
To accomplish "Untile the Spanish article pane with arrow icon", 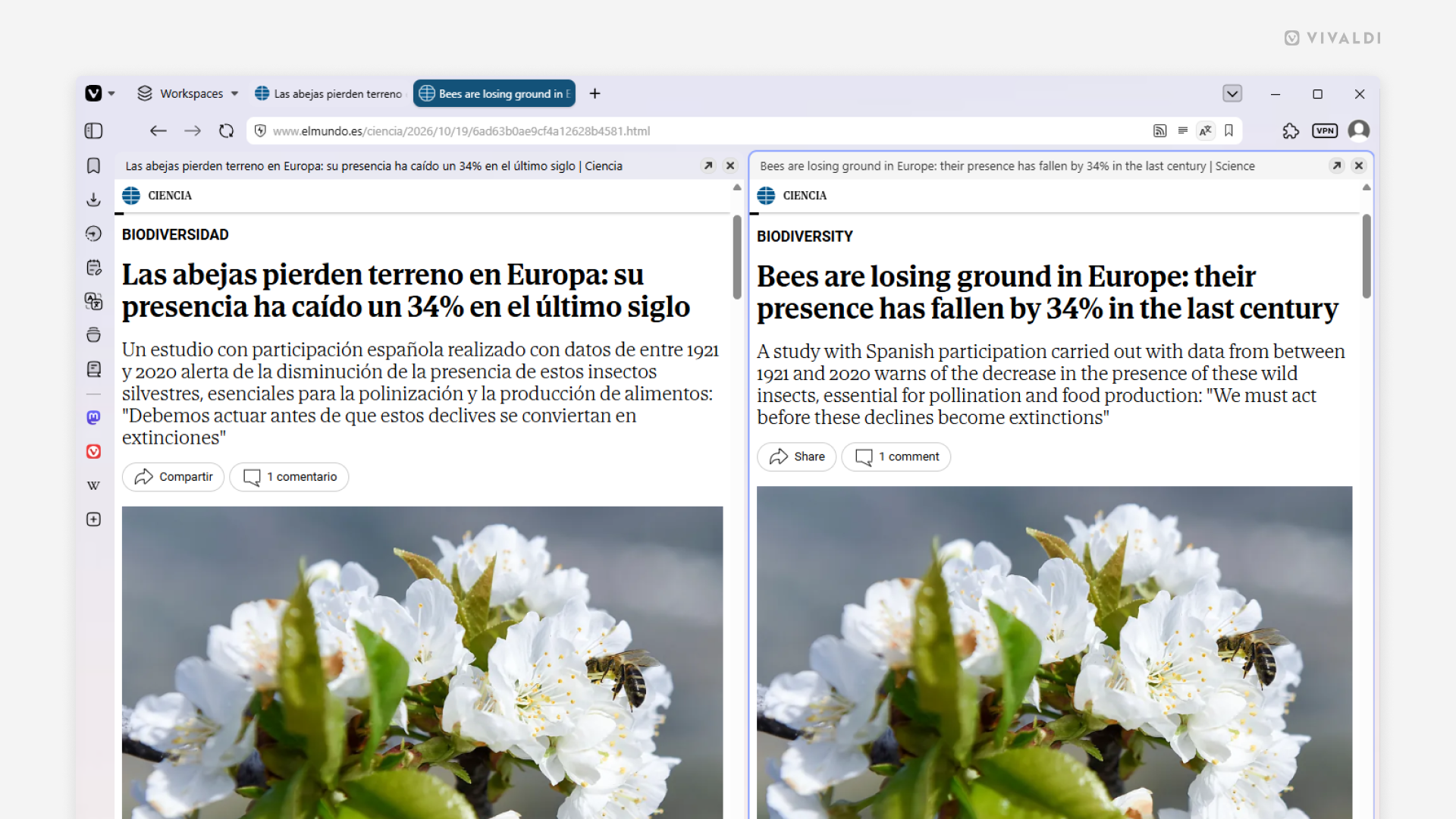I will point(708,165).
